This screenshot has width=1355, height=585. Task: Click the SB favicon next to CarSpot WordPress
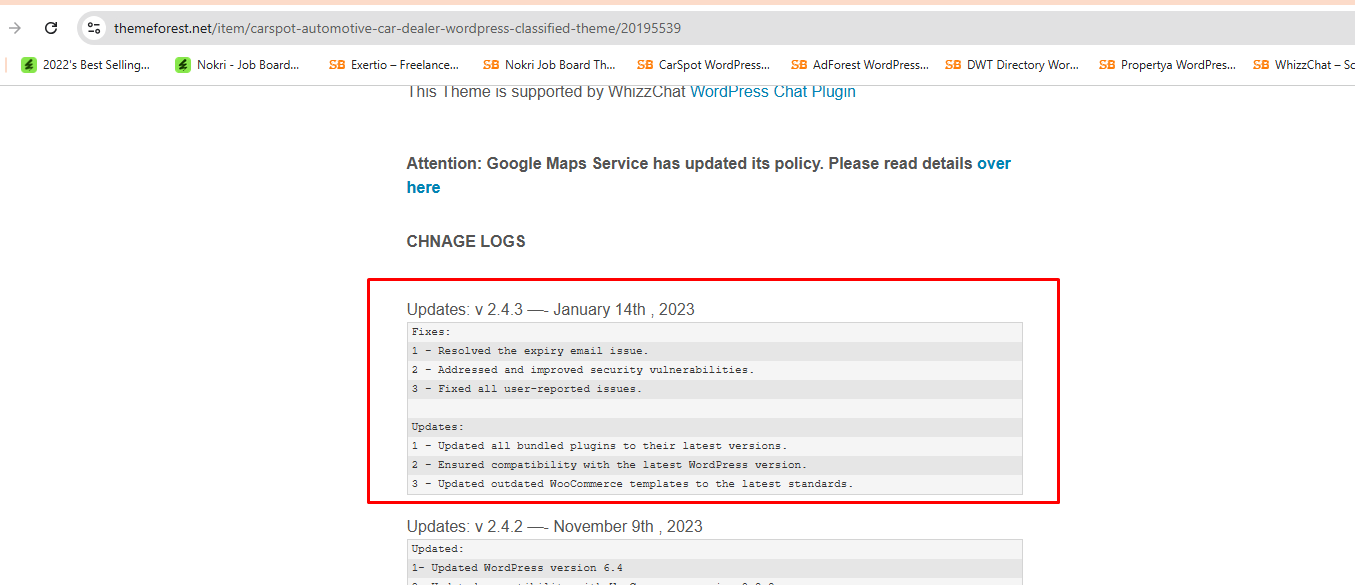click(x=645, y=65)
